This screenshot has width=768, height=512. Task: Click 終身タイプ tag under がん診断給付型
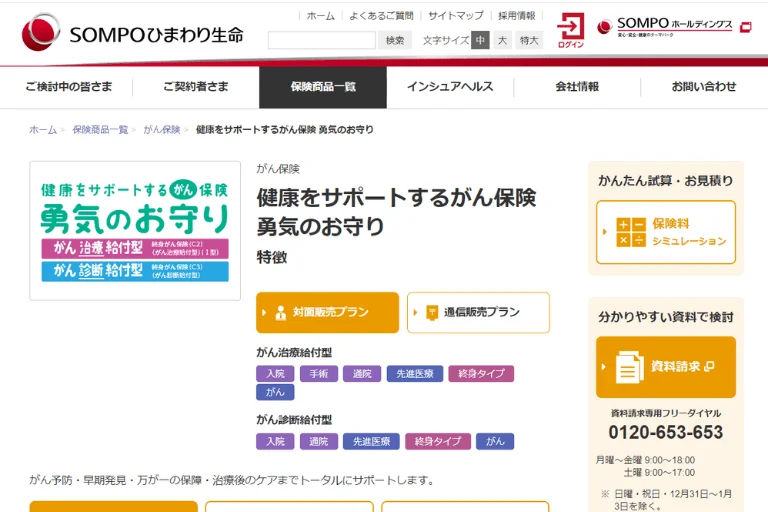click(x=438, y=441)
